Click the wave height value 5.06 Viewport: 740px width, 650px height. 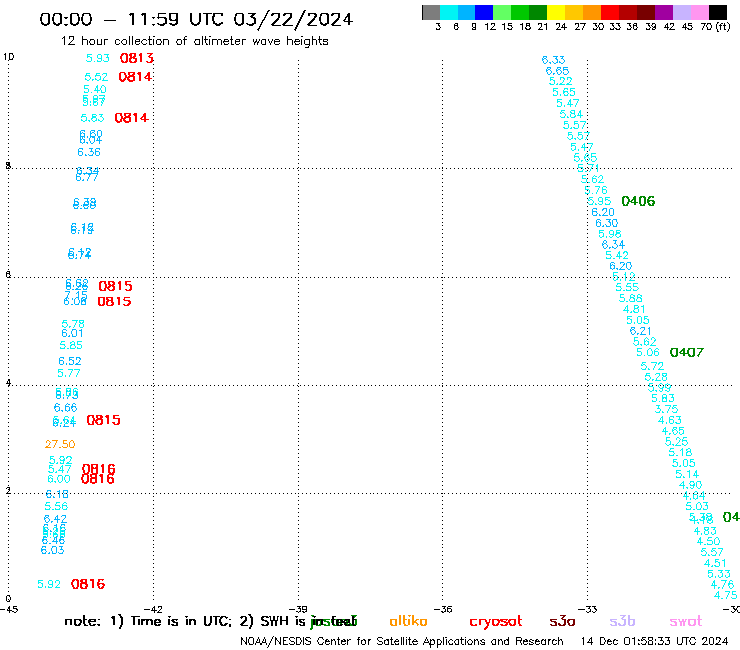[648, 352]
